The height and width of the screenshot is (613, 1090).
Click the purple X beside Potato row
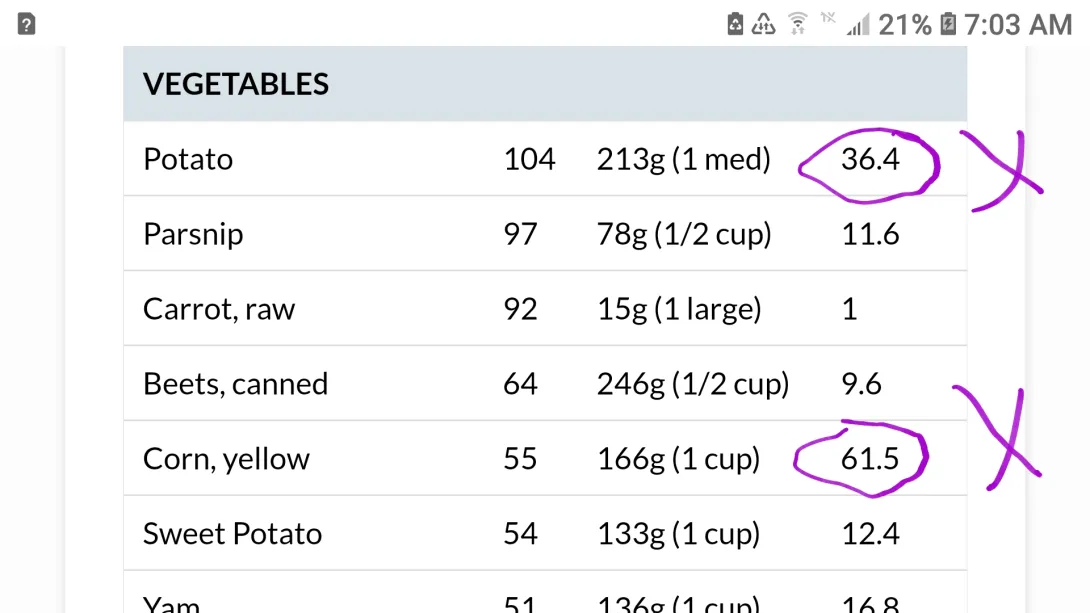[1007, 170]
